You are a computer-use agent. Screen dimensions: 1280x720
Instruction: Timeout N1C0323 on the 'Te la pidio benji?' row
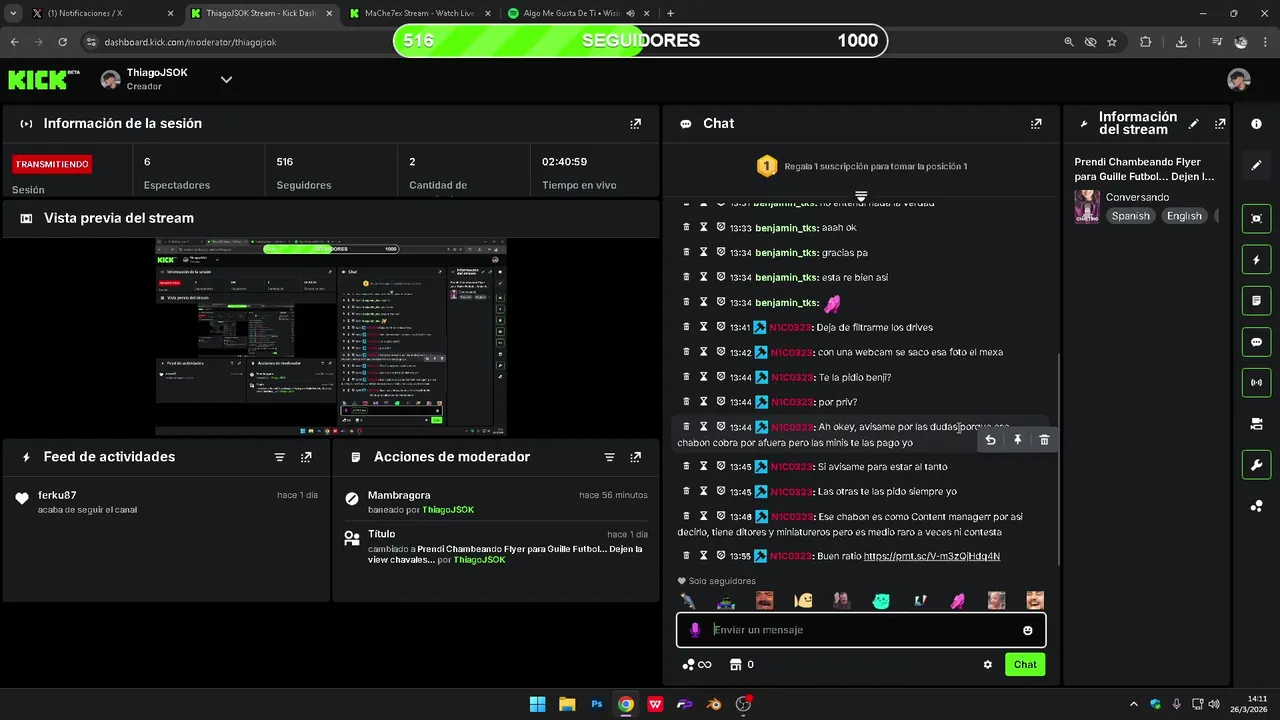click(704, 377)
